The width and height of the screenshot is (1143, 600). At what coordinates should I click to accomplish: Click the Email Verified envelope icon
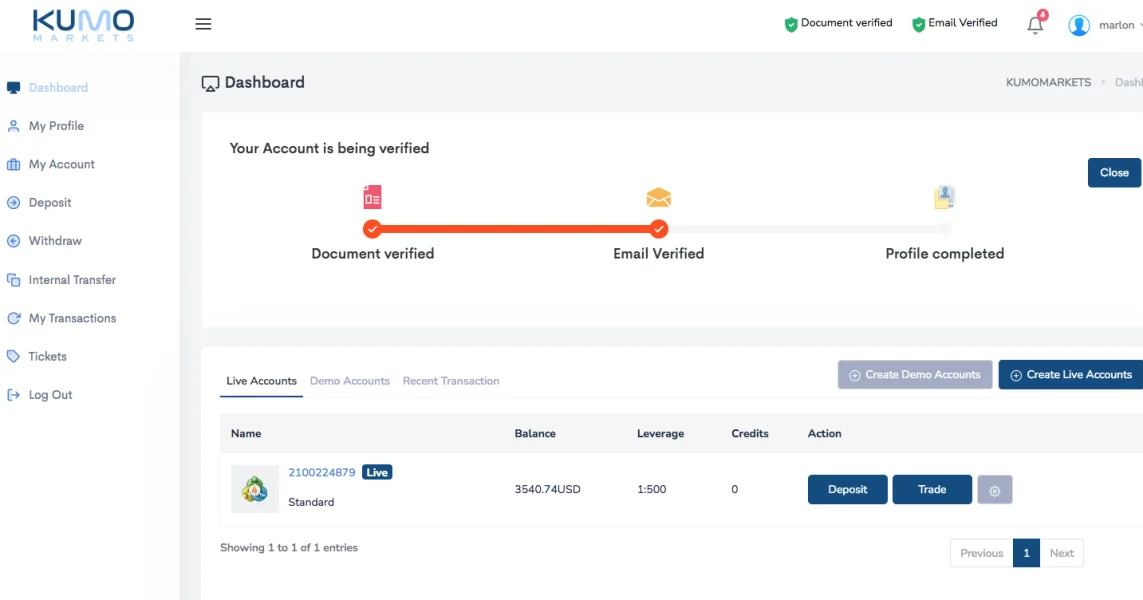[658, 197]
